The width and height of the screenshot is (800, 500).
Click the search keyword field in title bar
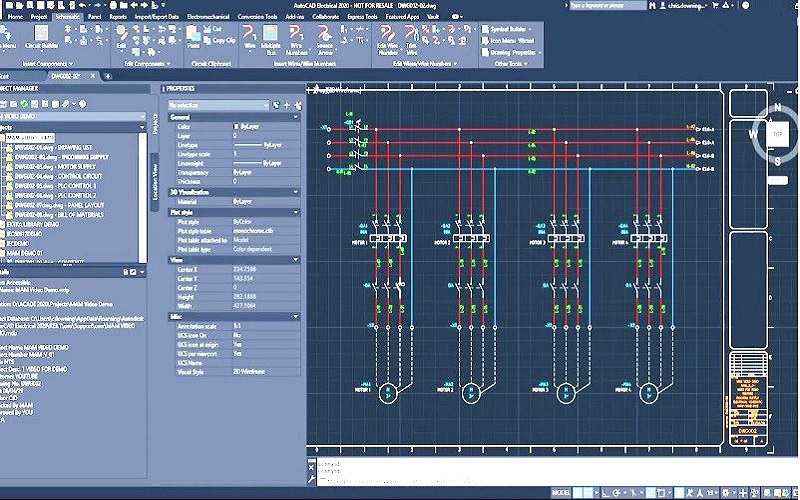click(x=608, y=6)
